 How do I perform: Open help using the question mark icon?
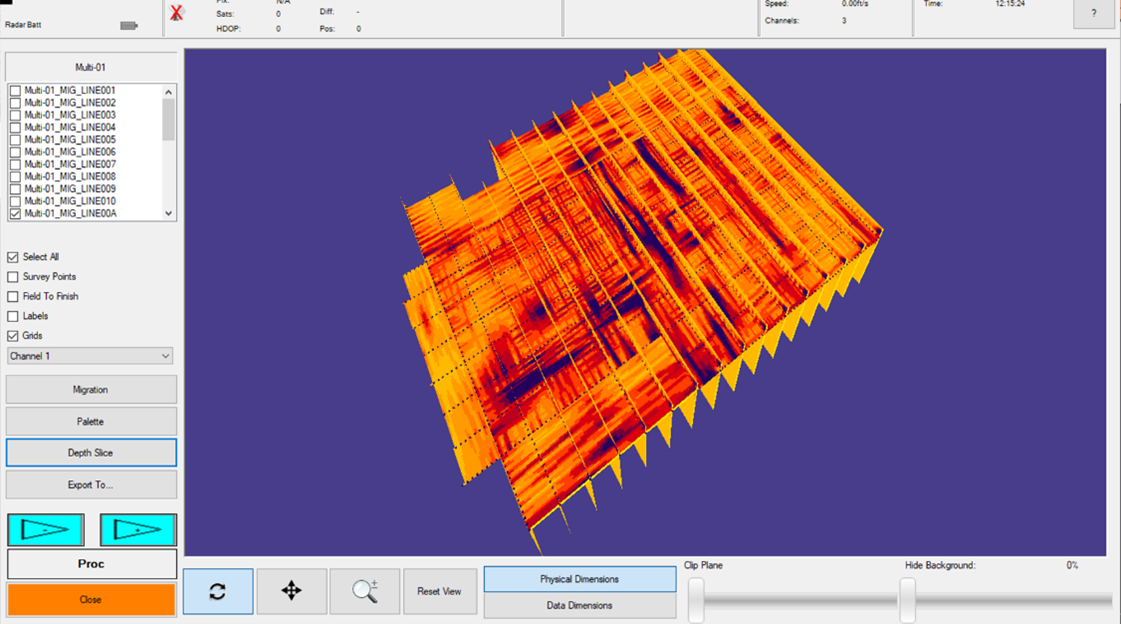coord(1093,14)
